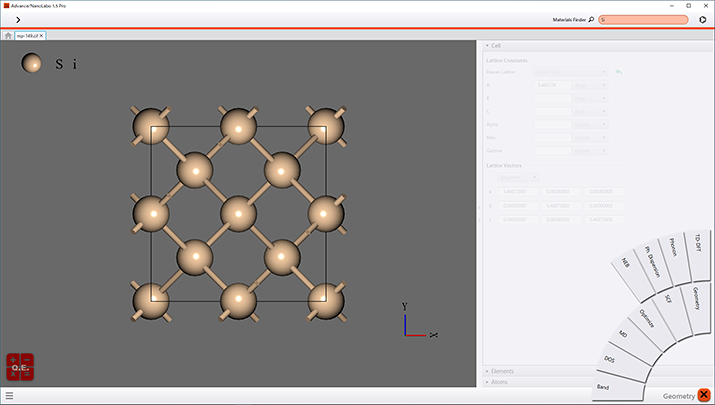The width and height of the screenshot is (715, 405).
Task: Click the Materials Finder search magnifier
Action: (591, 20)
